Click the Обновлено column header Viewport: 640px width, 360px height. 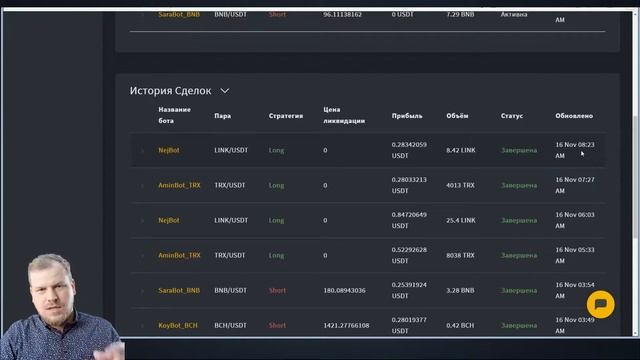tap(574, 116)
